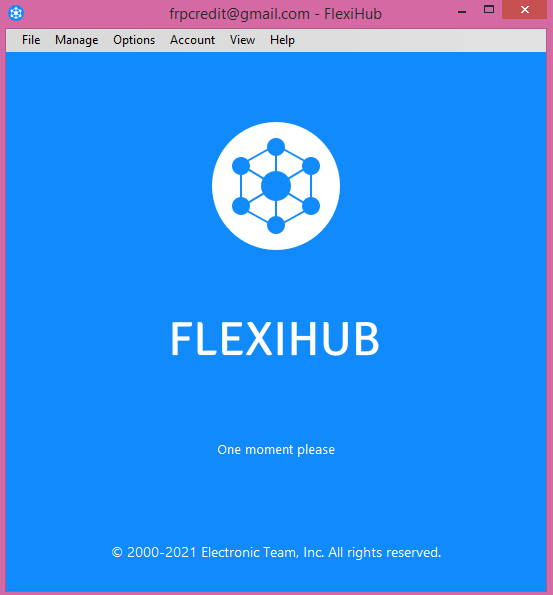Screen dimensions: 553x595
Task: Click the 'Electronic Team, Inc.' copyright text
Action: coord(262,552)
